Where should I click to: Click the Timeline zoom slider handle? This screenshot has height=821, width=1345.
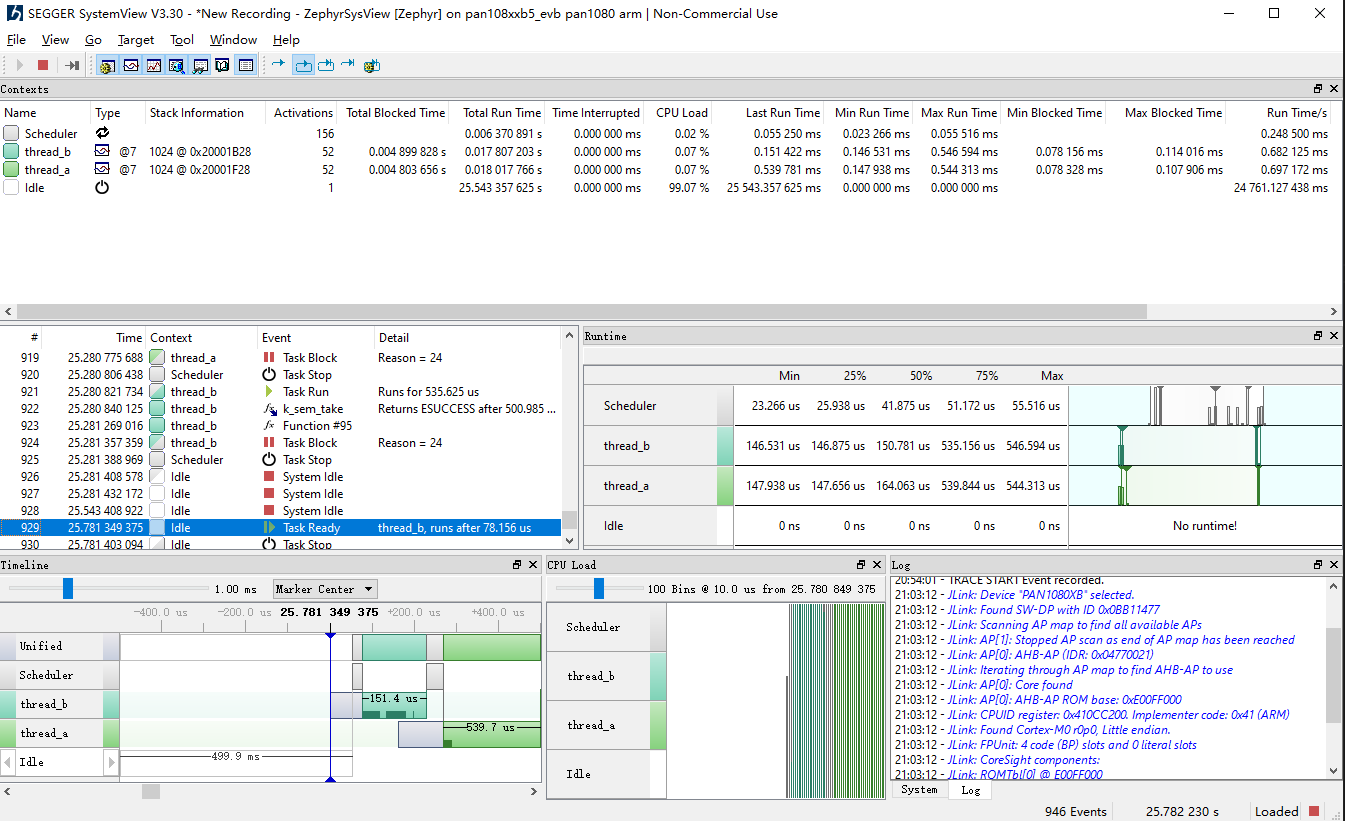pyautogui.click(x=68, y=589)
